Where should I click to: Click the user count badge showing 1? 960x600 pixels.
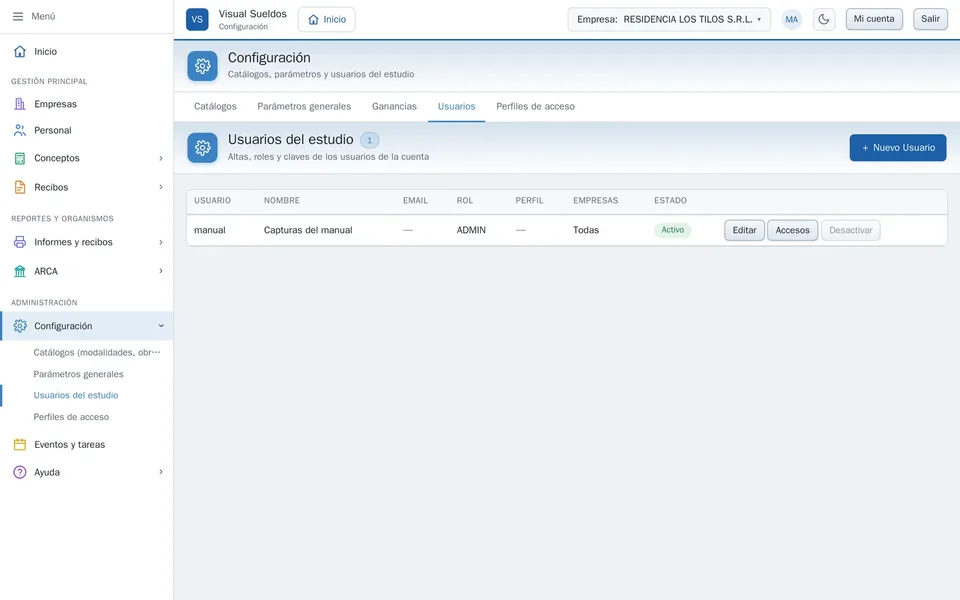pos(369,140)
